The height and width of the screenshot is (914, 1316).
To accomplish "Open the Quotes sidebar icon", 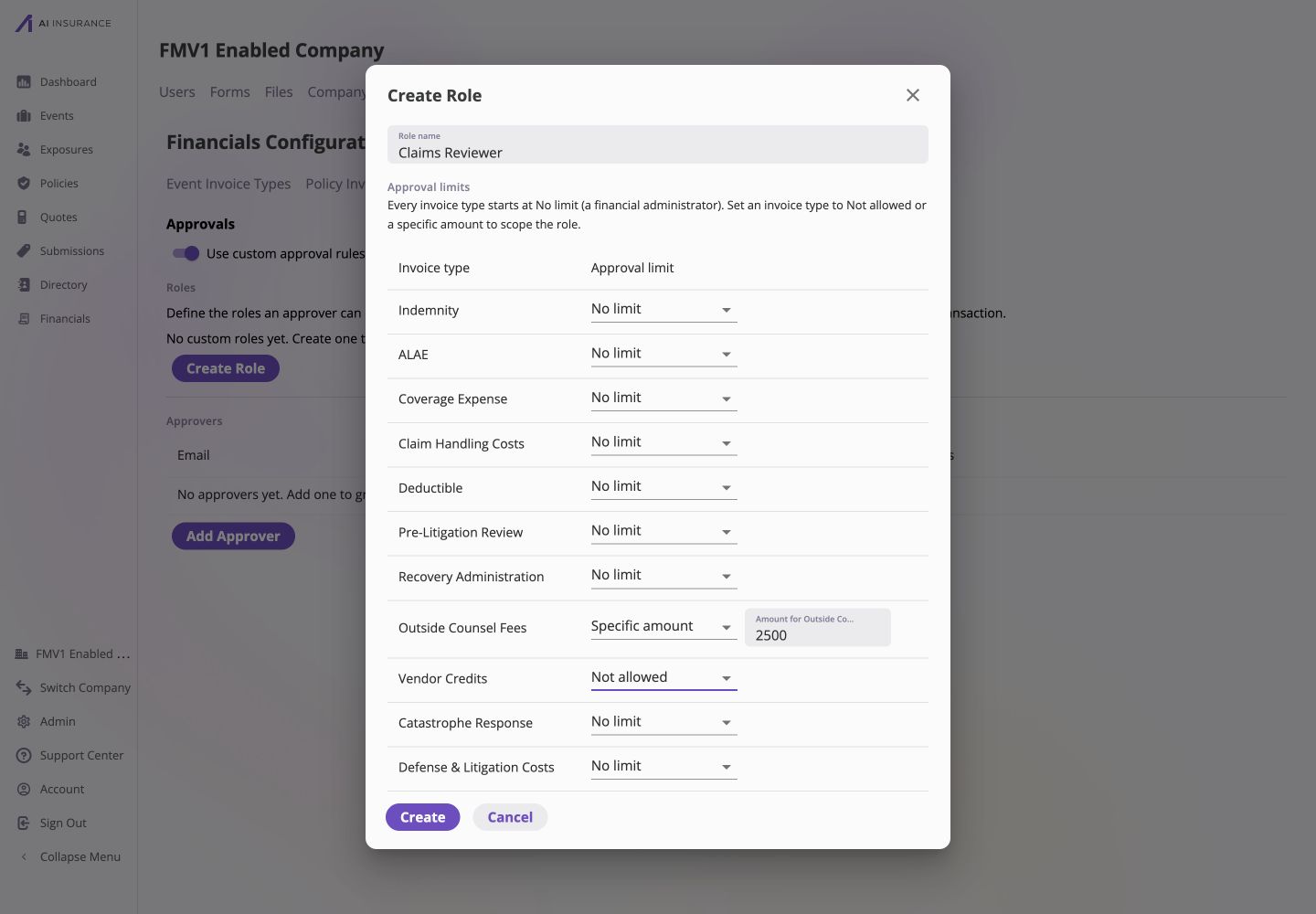I will click(24, 218).
